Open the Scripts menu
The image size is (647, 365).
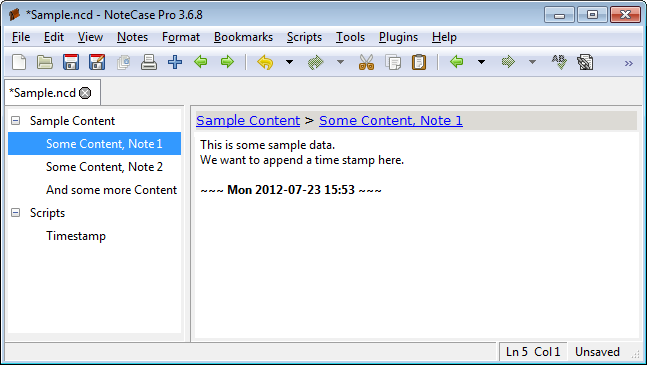click(304, 37)
